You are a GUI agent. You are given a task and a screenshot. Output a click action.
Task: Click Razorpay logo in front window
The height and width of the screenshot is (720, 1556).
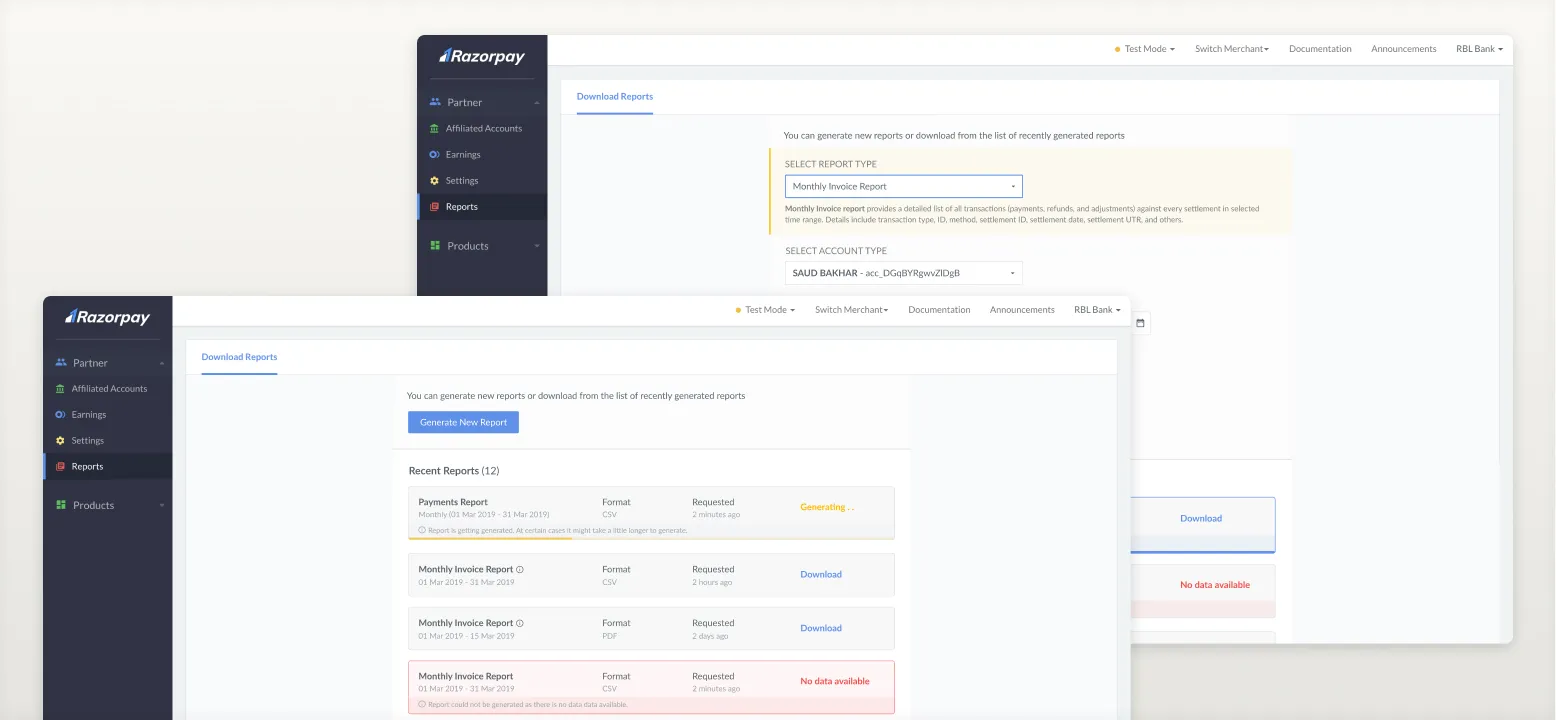[x=108, y=317]
